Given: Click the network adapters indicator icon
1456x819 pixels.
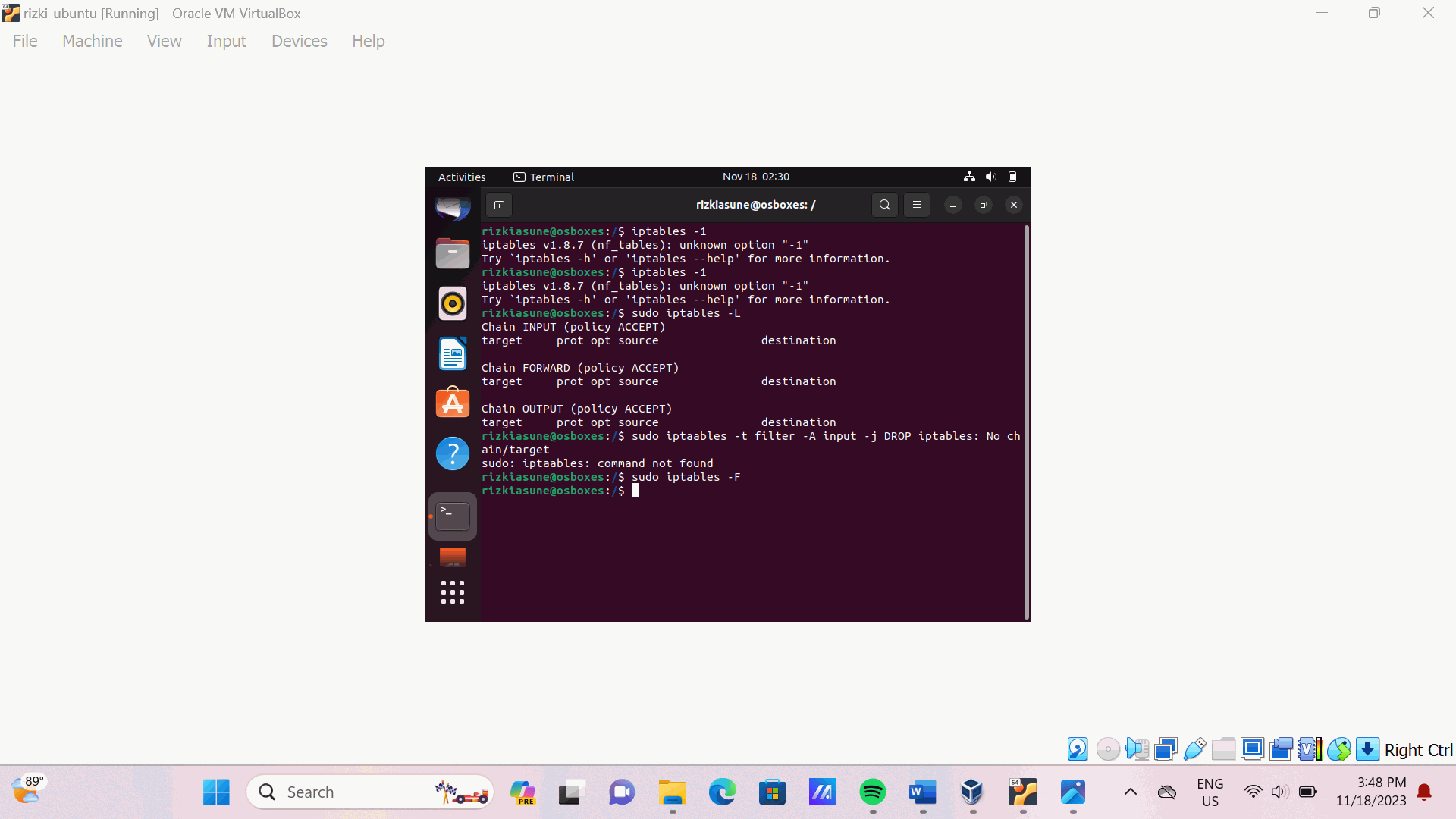Looking at the screenshot, I should point(1166,749).
